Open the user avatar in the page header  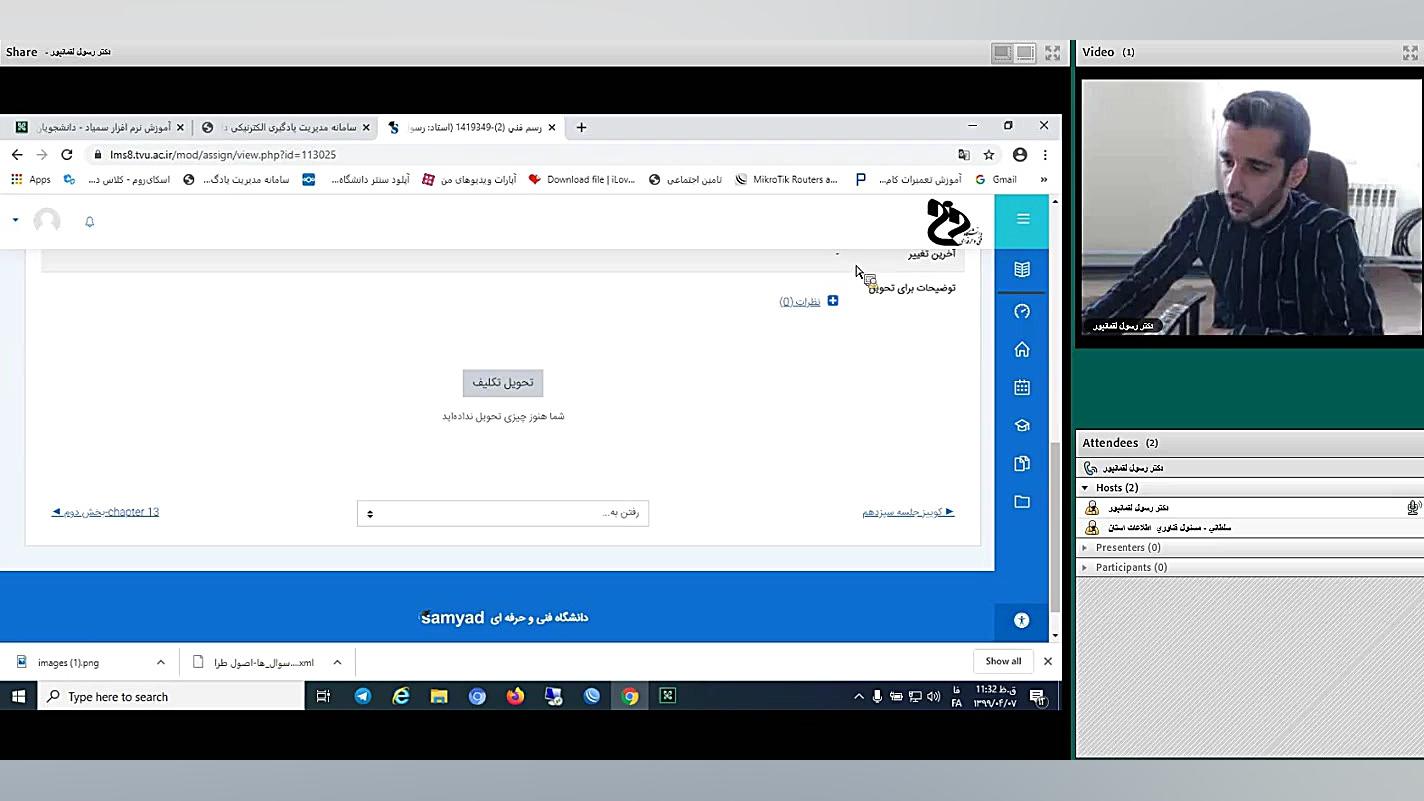point(47,220)
